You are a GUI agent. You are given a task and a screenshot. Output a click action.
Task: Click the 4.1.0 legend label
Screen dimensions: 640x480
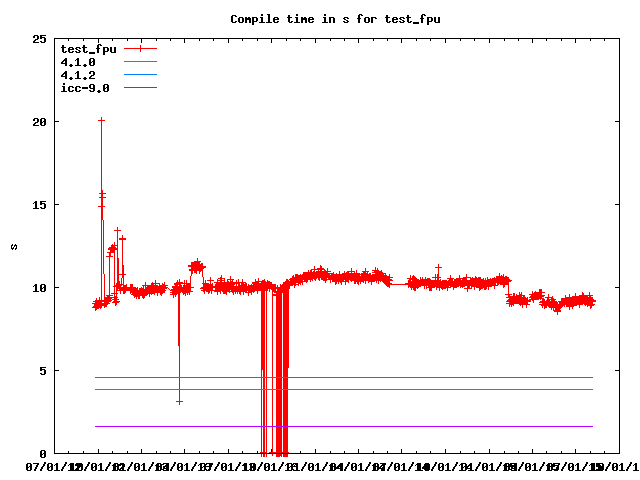point(78,61)
